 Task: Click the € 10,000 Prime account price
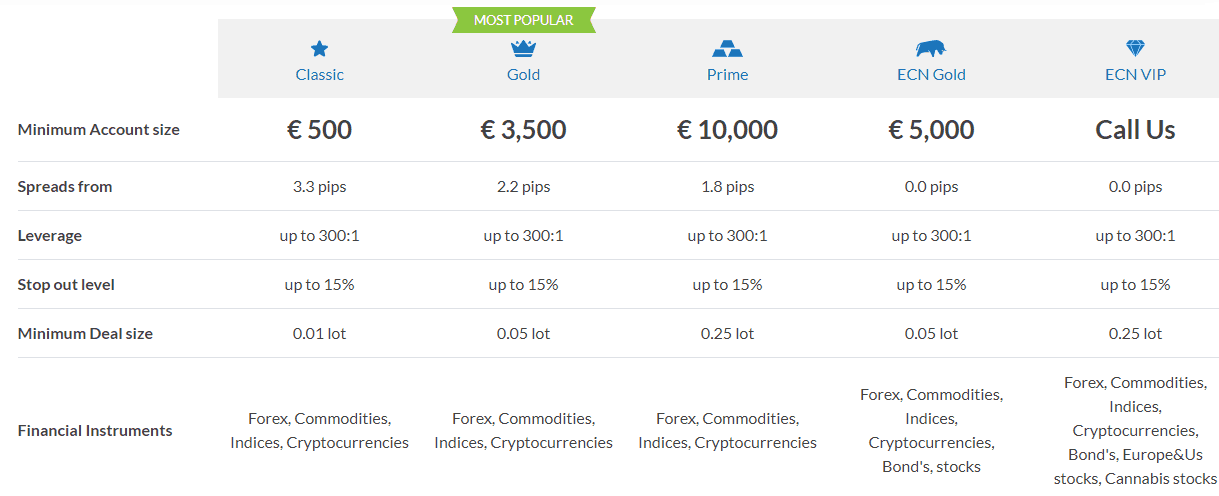pyautogui.click(x=727, y=130)
